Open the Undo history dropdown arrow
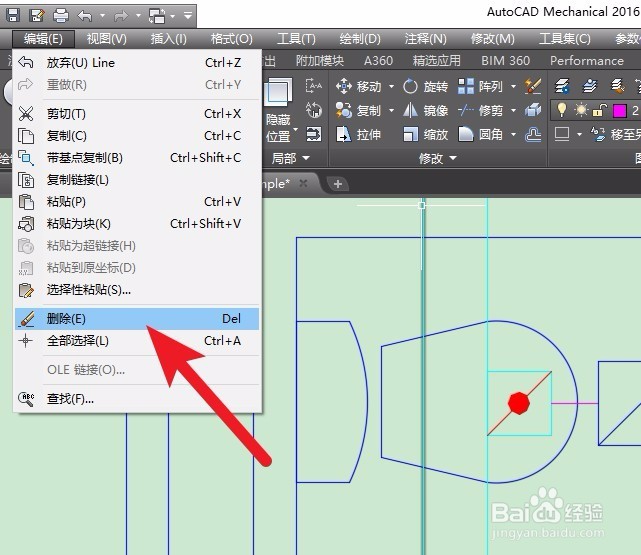 point(102,16)
